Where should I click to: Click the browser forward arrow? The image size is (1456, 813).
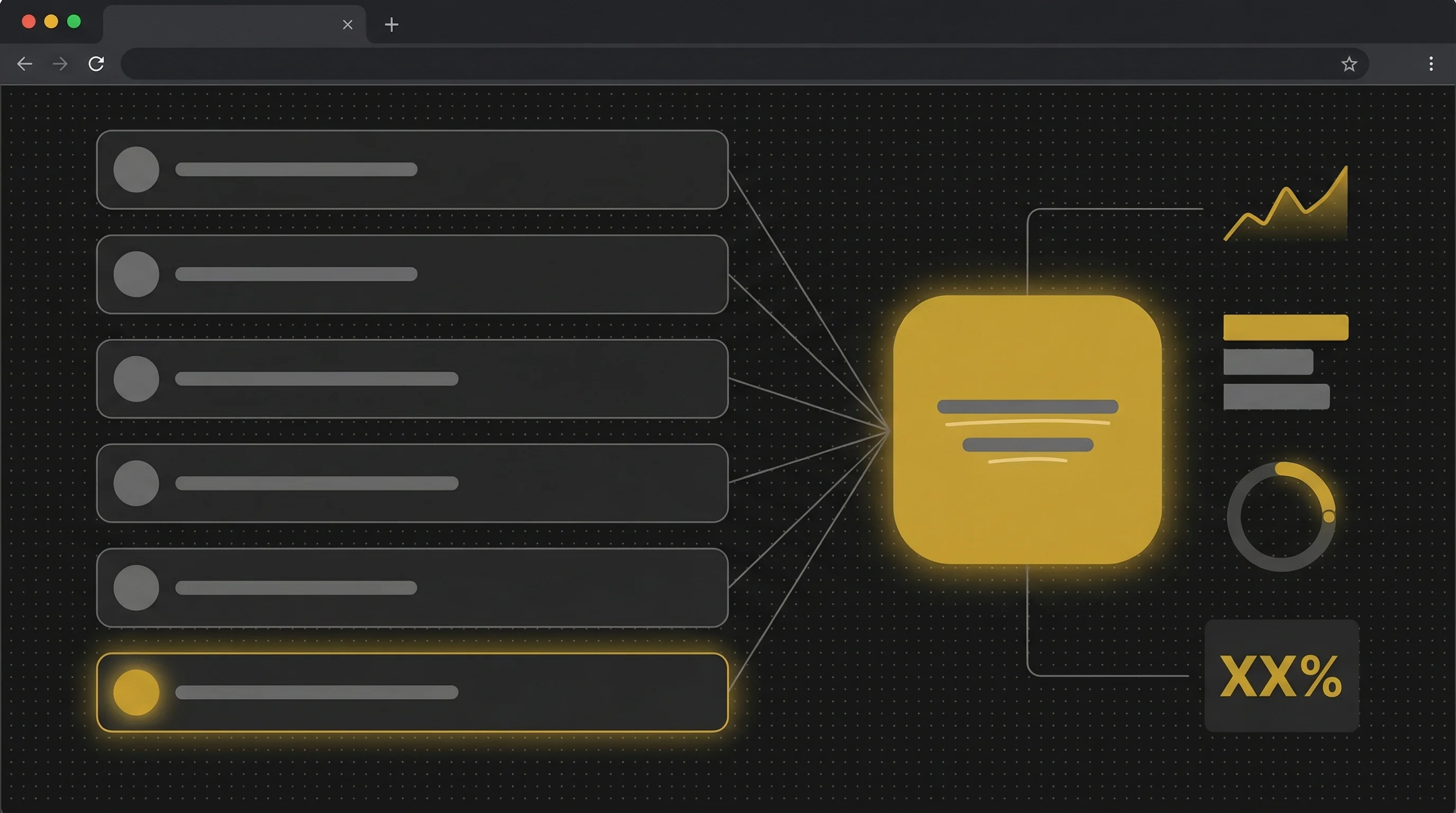pyautogui.click(x=60, y=64)
